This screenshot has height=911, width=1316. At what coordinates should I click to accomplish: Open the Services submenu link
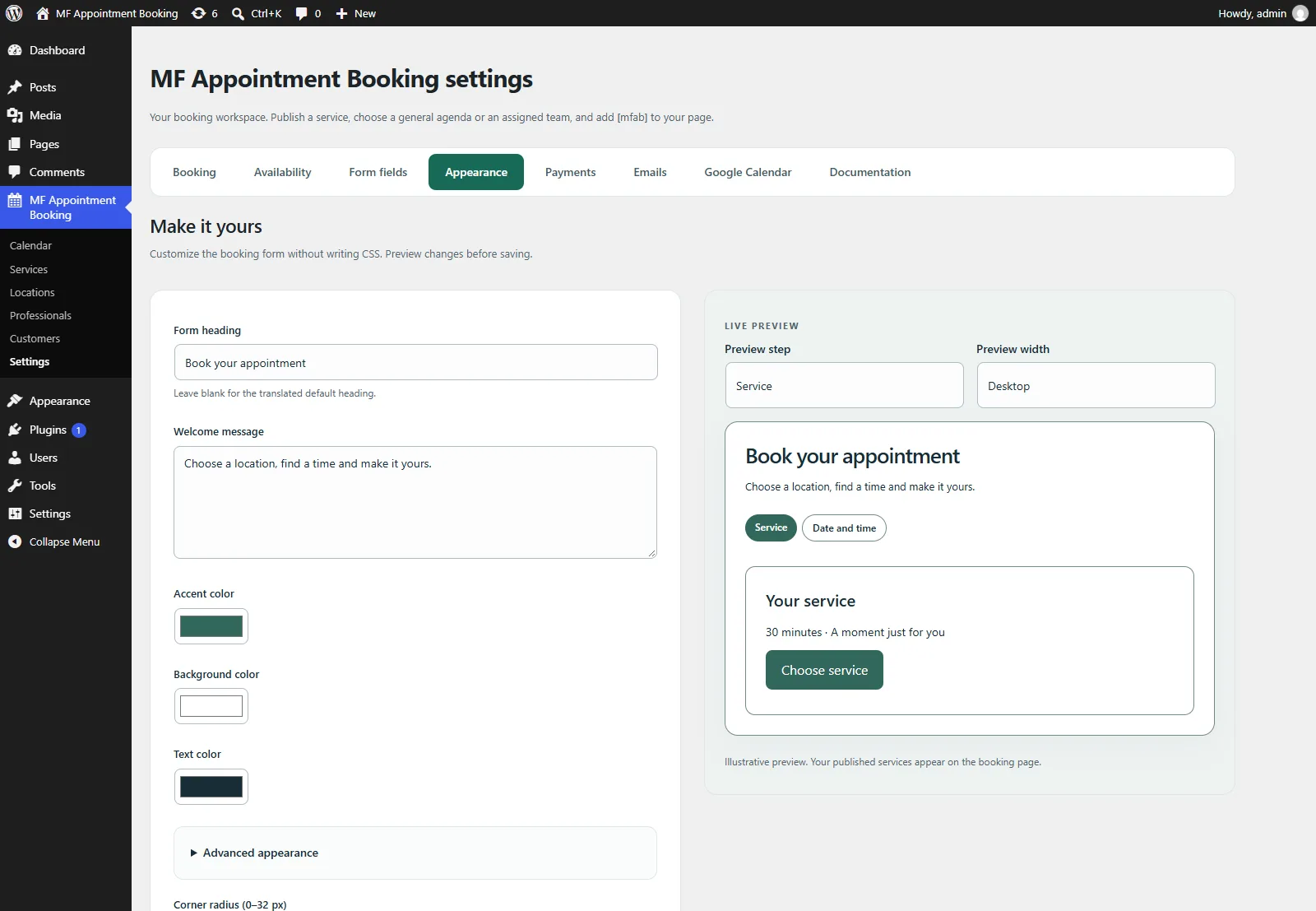29,269
